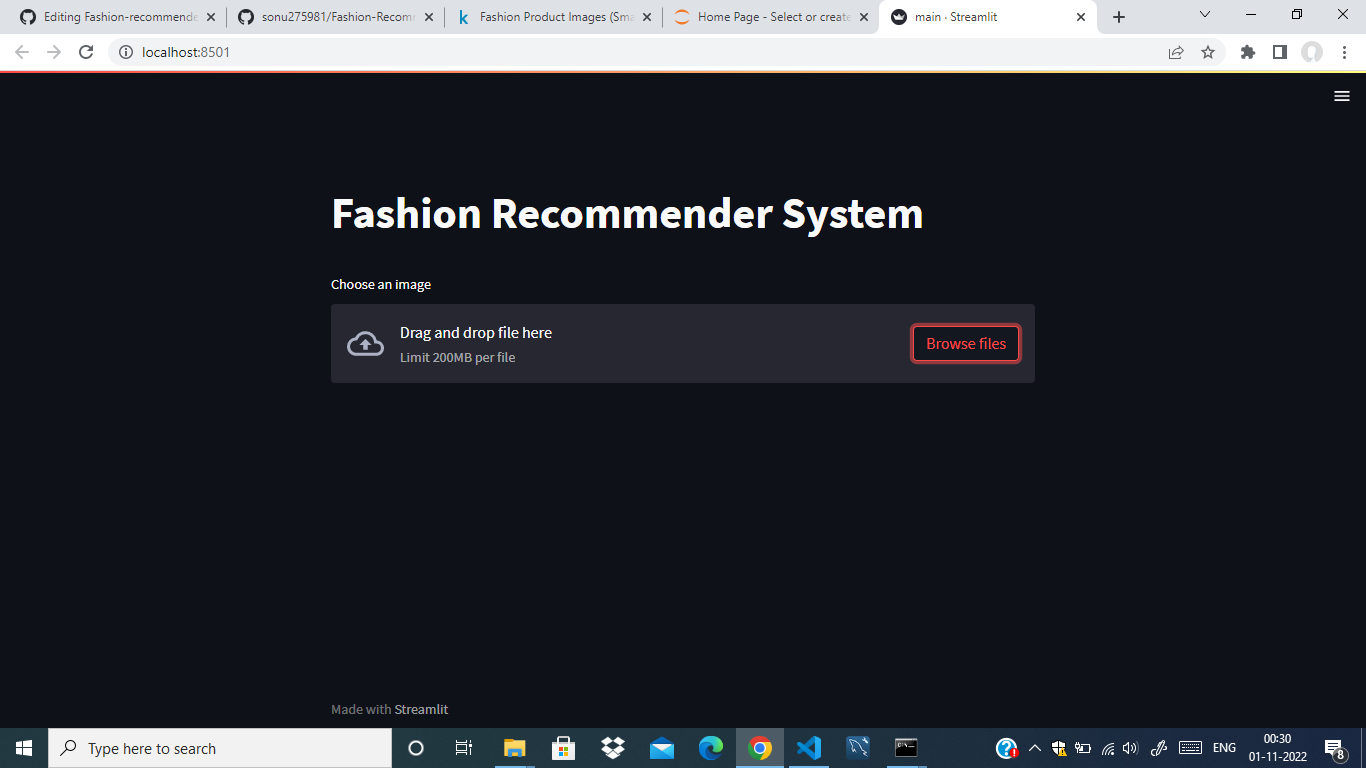Open the Streamlit hamburger menu
Screen dimensions: 1366x768
(x=1342, y=96)
